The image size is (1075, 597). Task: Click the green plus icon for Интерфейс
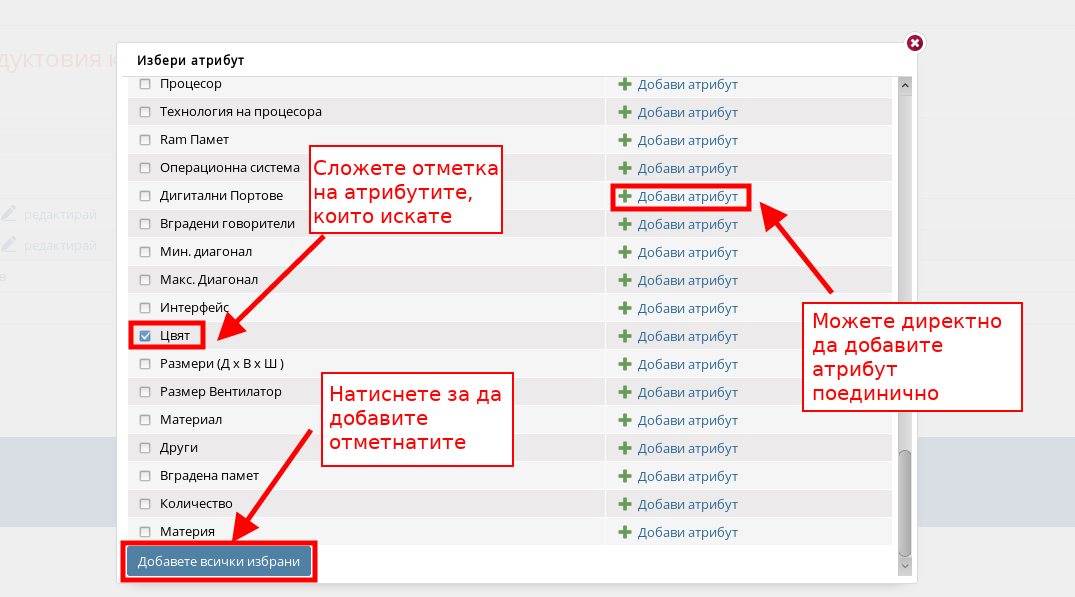[x=625, y=308]
